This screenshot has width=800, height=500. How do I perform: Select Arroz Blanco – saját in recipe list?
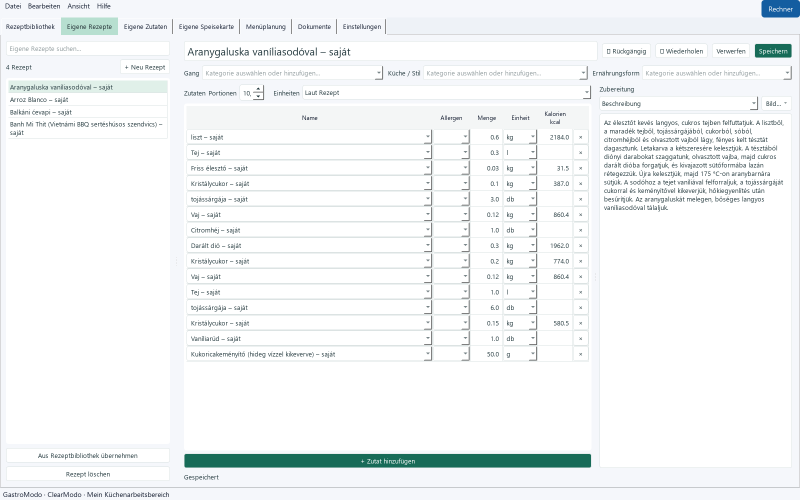click(x=88, y=99)
